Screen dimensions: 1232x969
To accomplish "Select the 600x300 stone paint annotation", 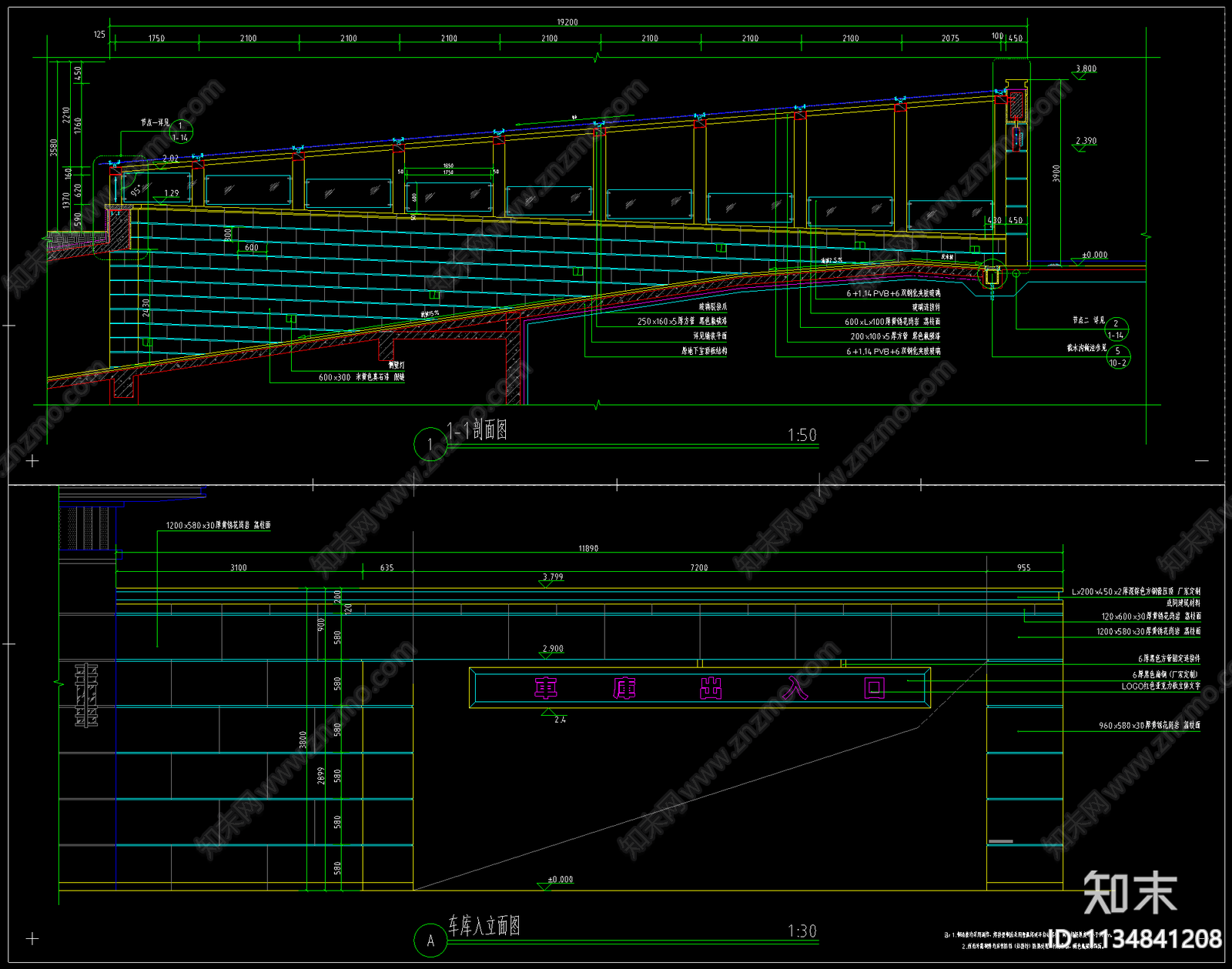I will [361, 378].
